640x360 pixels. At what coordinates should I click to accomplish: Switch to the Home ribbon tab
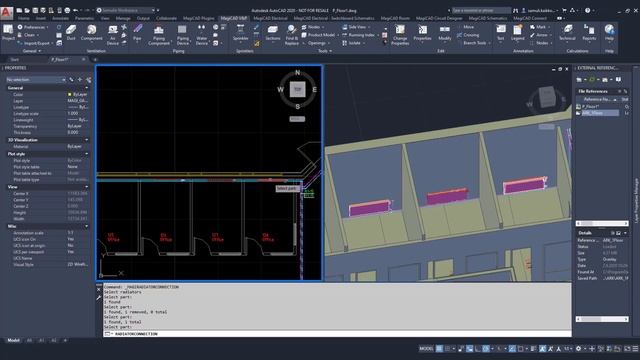point(24,18)
